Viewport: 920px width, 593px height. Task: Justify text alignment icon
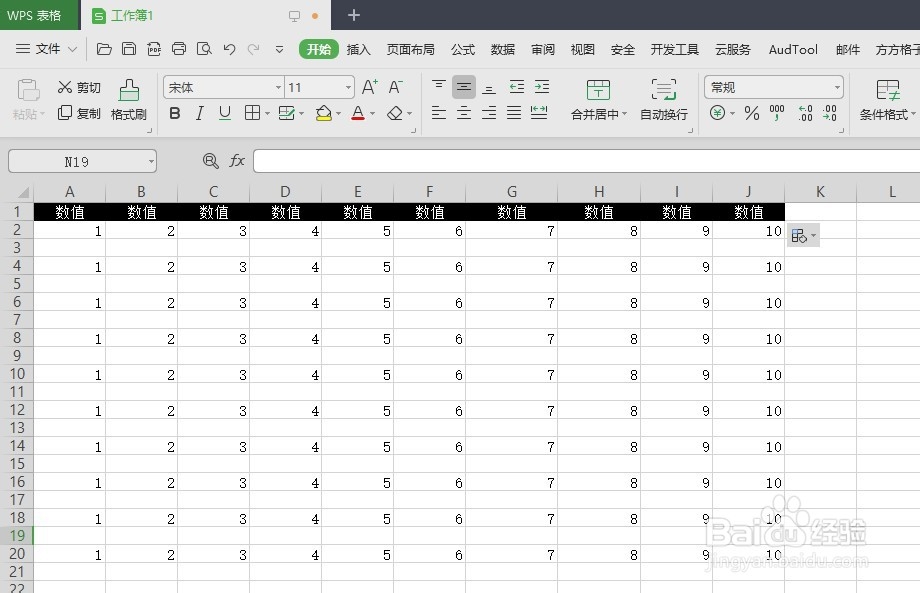click(x=514, y=113)
